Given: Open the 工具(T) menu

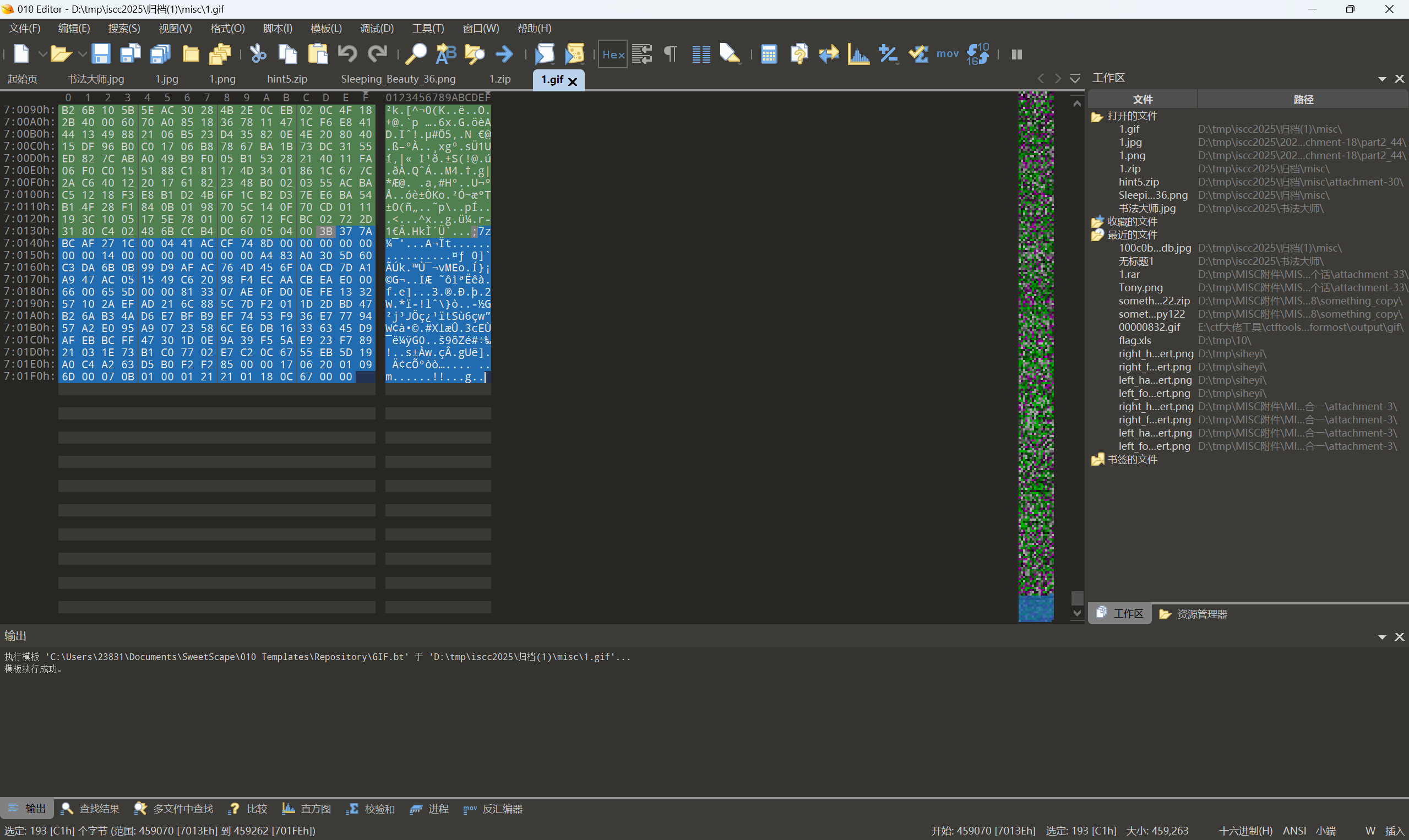Looking at the screenshot, I should coord(428,28).
